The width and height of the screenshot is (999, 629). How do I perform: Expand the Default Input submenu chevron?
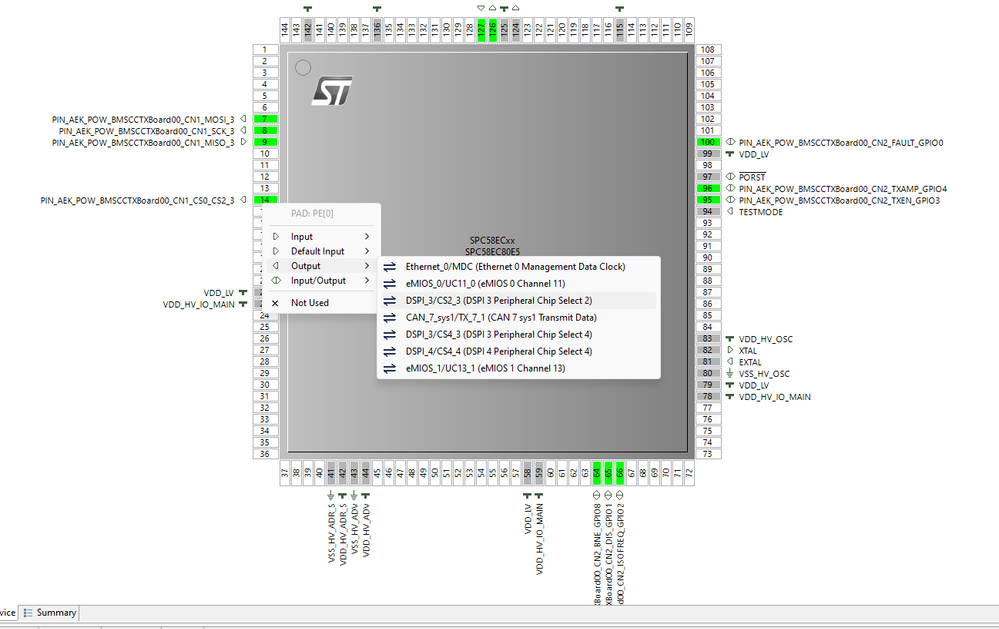click(367, 251)
